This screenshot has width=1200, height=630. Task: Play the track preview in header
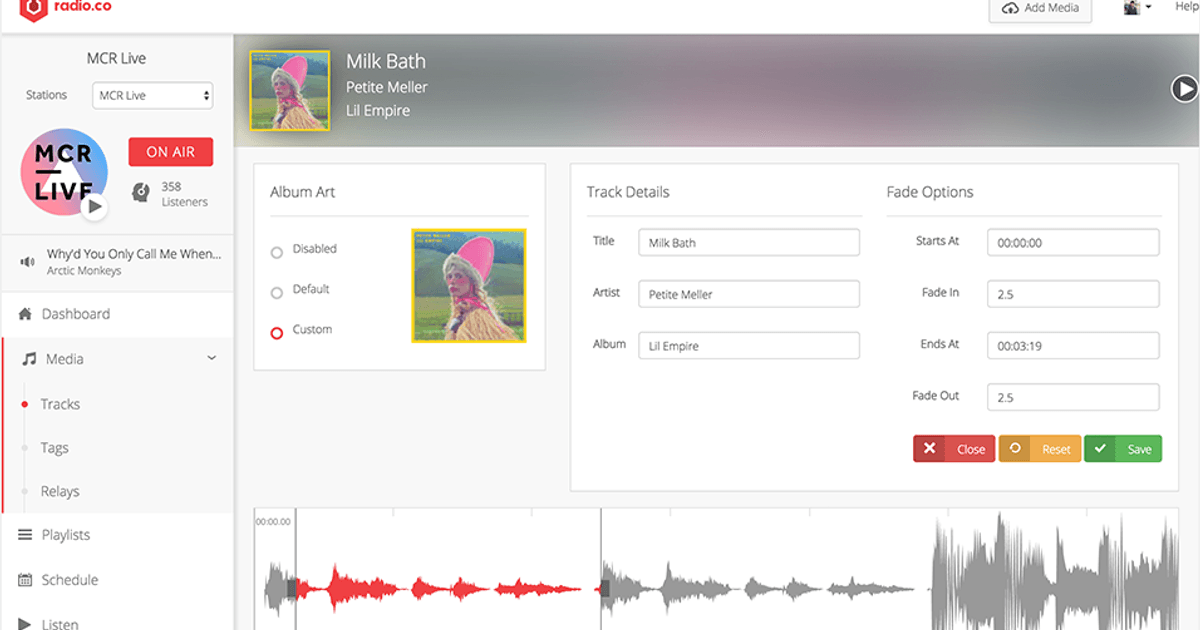click(1184, 89)
